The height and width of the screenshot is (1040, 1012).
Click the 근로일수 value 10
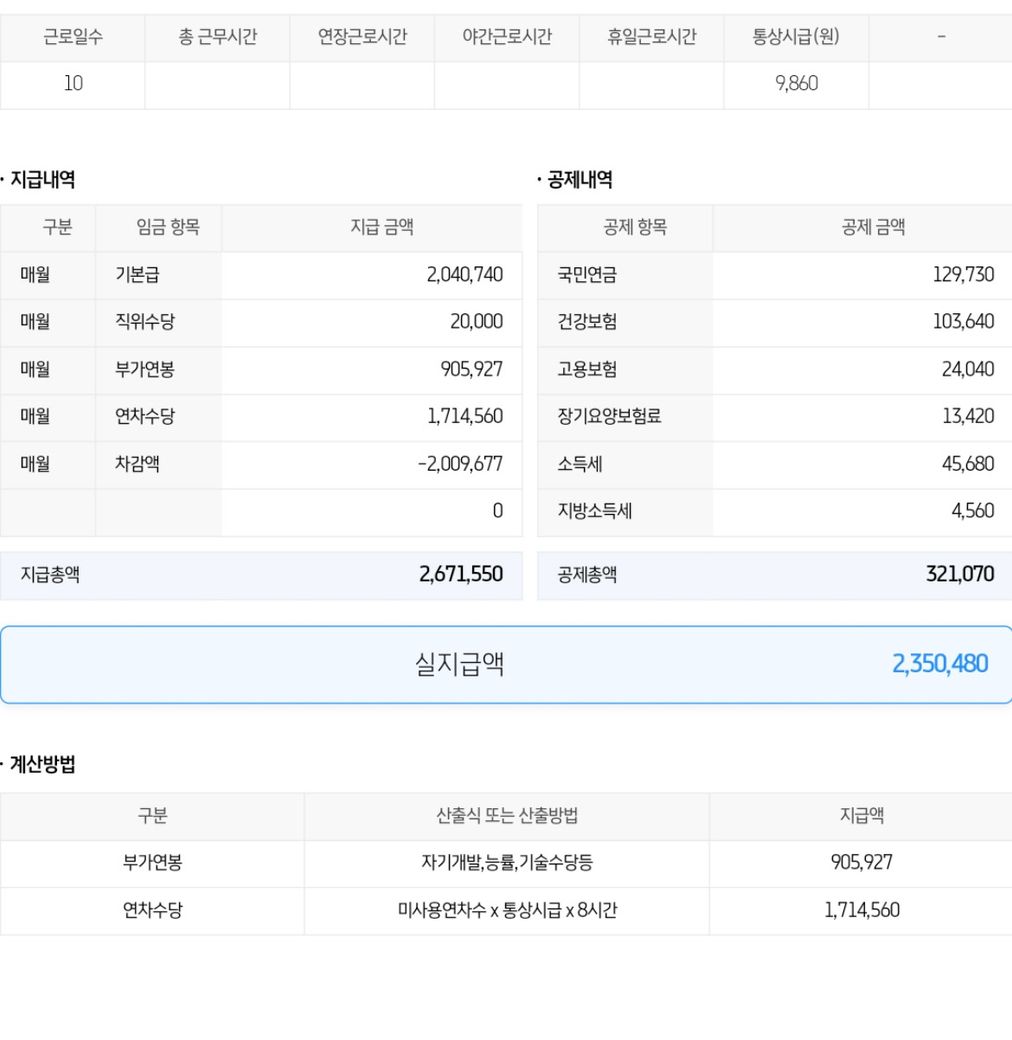click(73, 84)
